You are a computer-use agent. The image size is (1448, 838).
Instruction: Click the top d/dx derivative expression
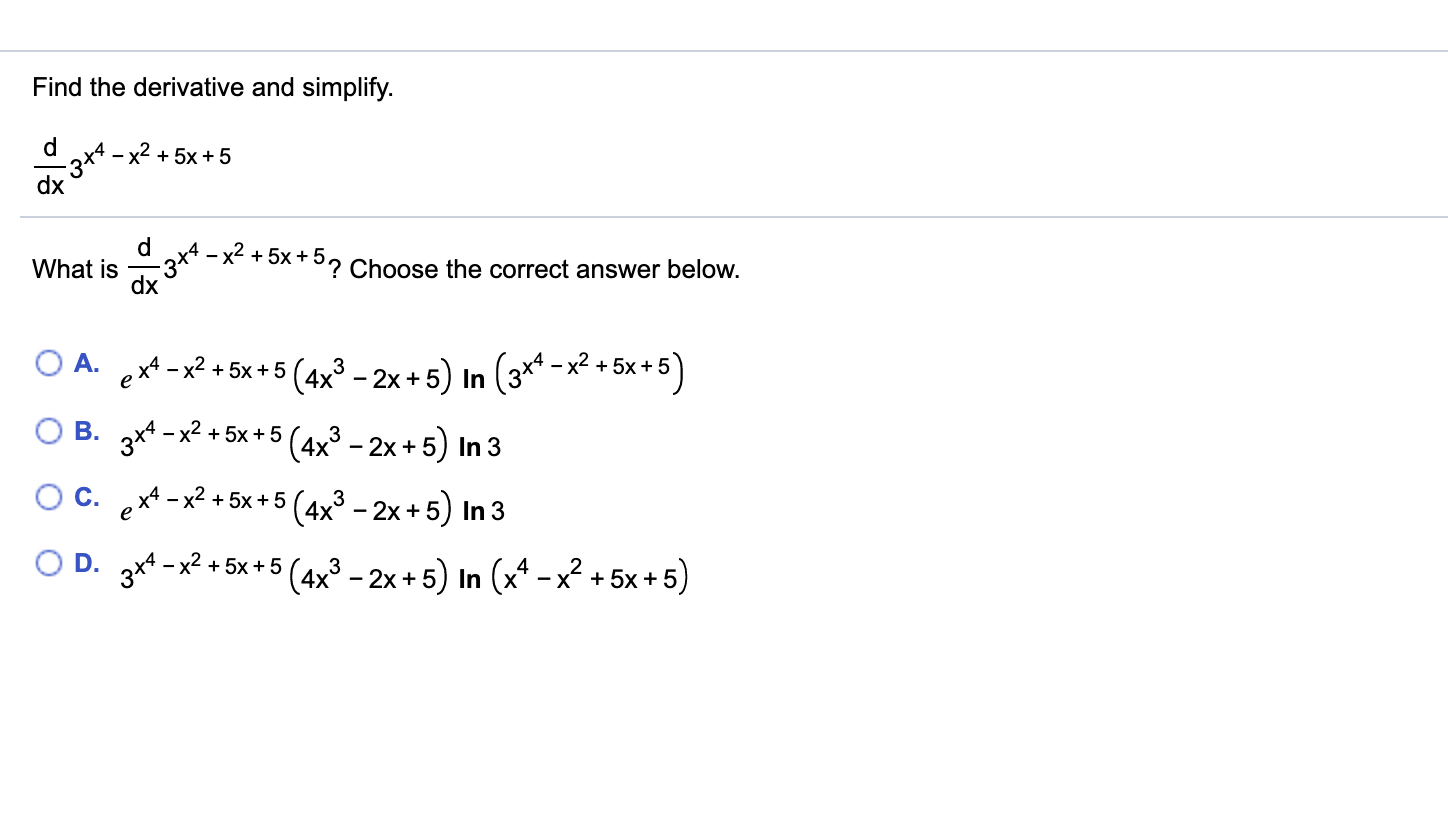pos(133,163)
